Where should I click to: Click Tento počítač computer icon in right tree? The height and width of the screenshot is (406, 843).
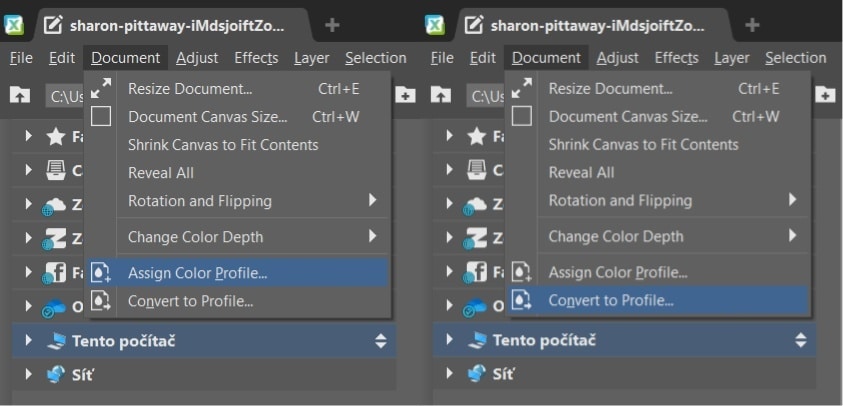coord(477,340)
